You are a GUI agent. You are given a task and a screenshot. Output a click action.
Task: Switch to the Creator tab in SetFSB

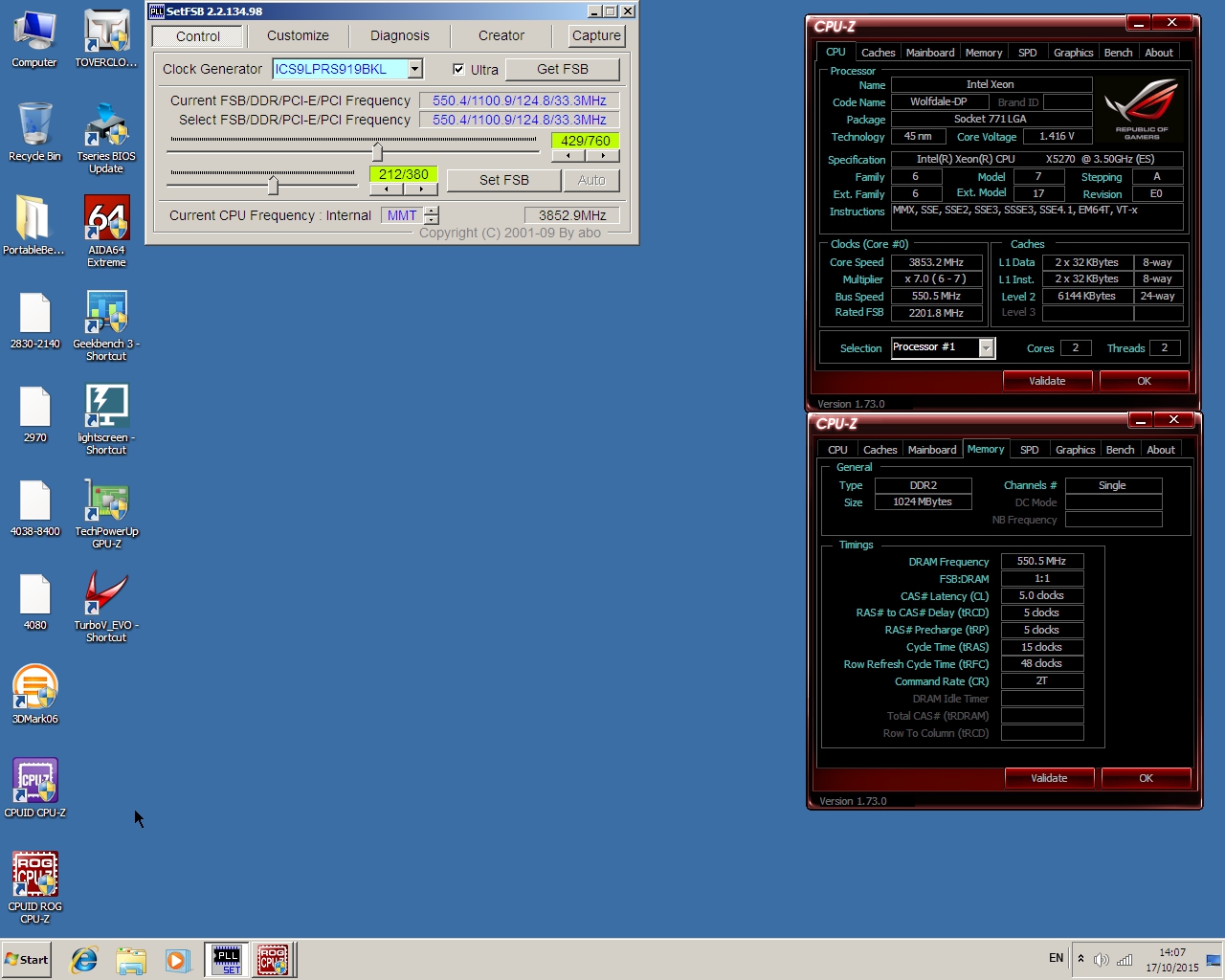501,35
